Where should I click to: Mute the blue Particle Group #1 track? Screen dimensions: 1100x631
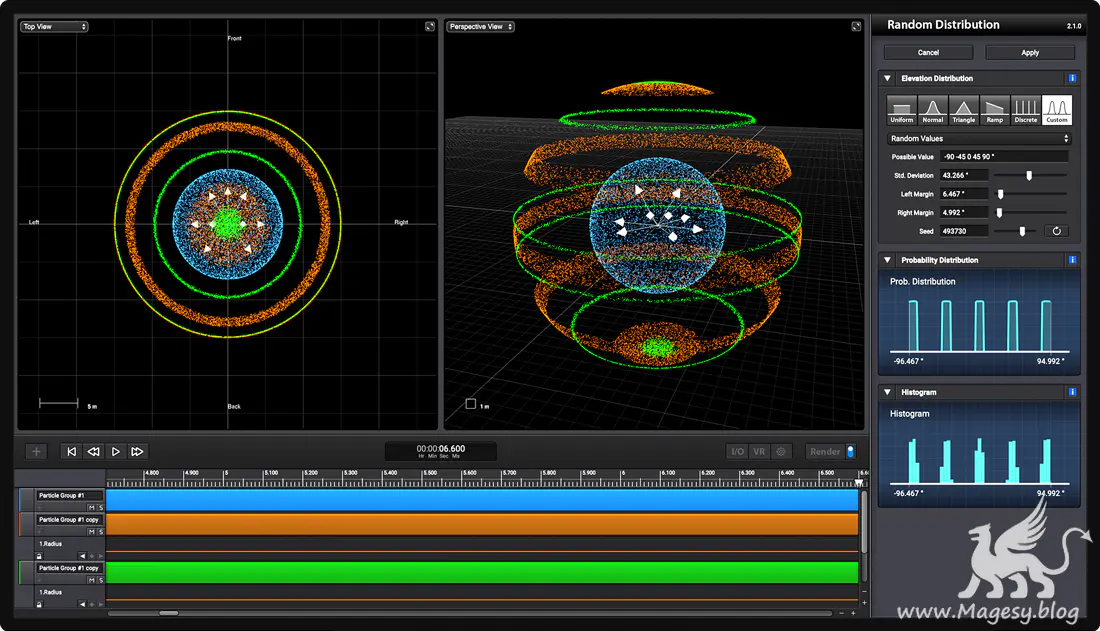click(91, 508)
